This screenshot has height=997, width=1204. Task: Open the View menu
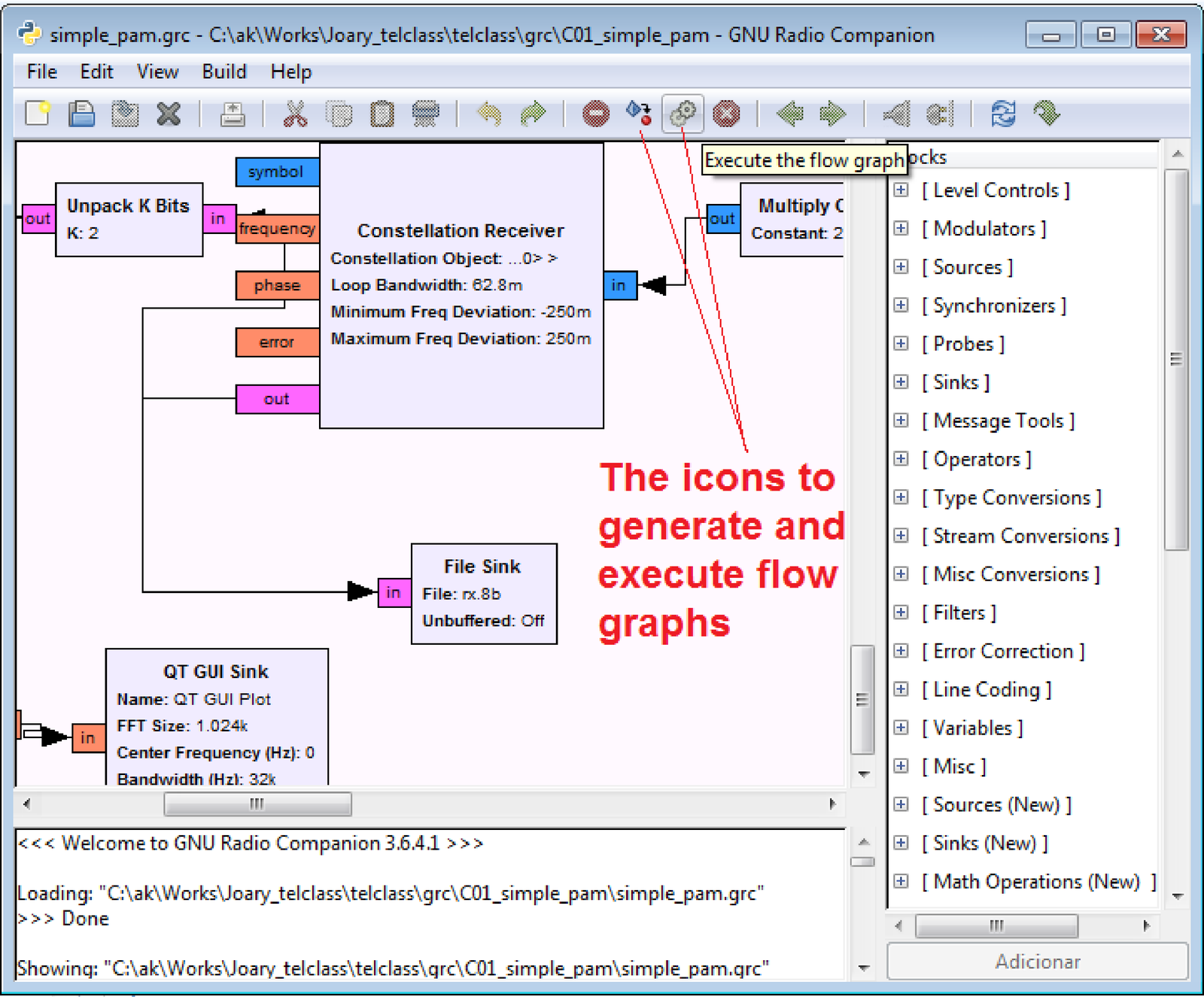click(157, 71)
